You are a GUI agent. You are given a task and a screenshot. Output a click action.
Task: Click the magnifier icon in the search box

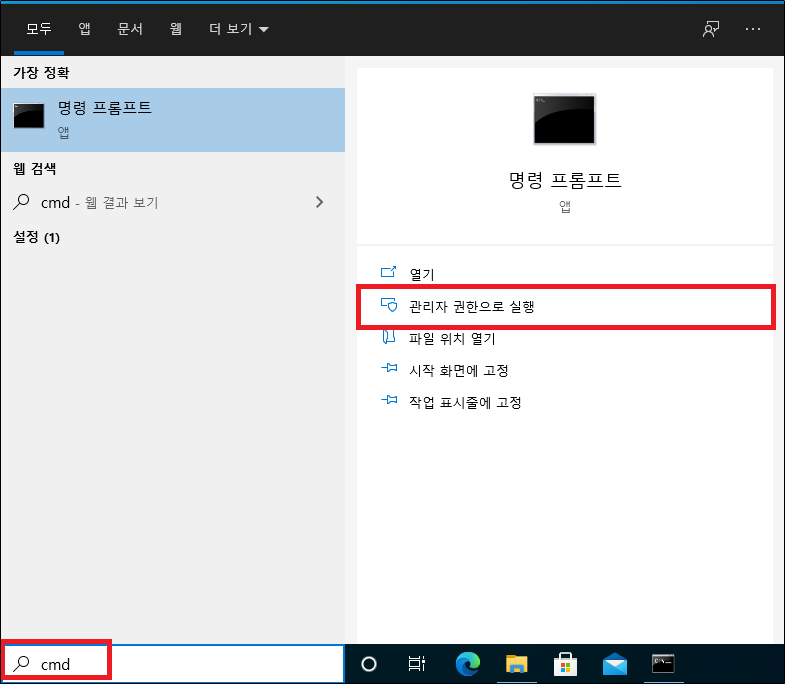point(22,663)
